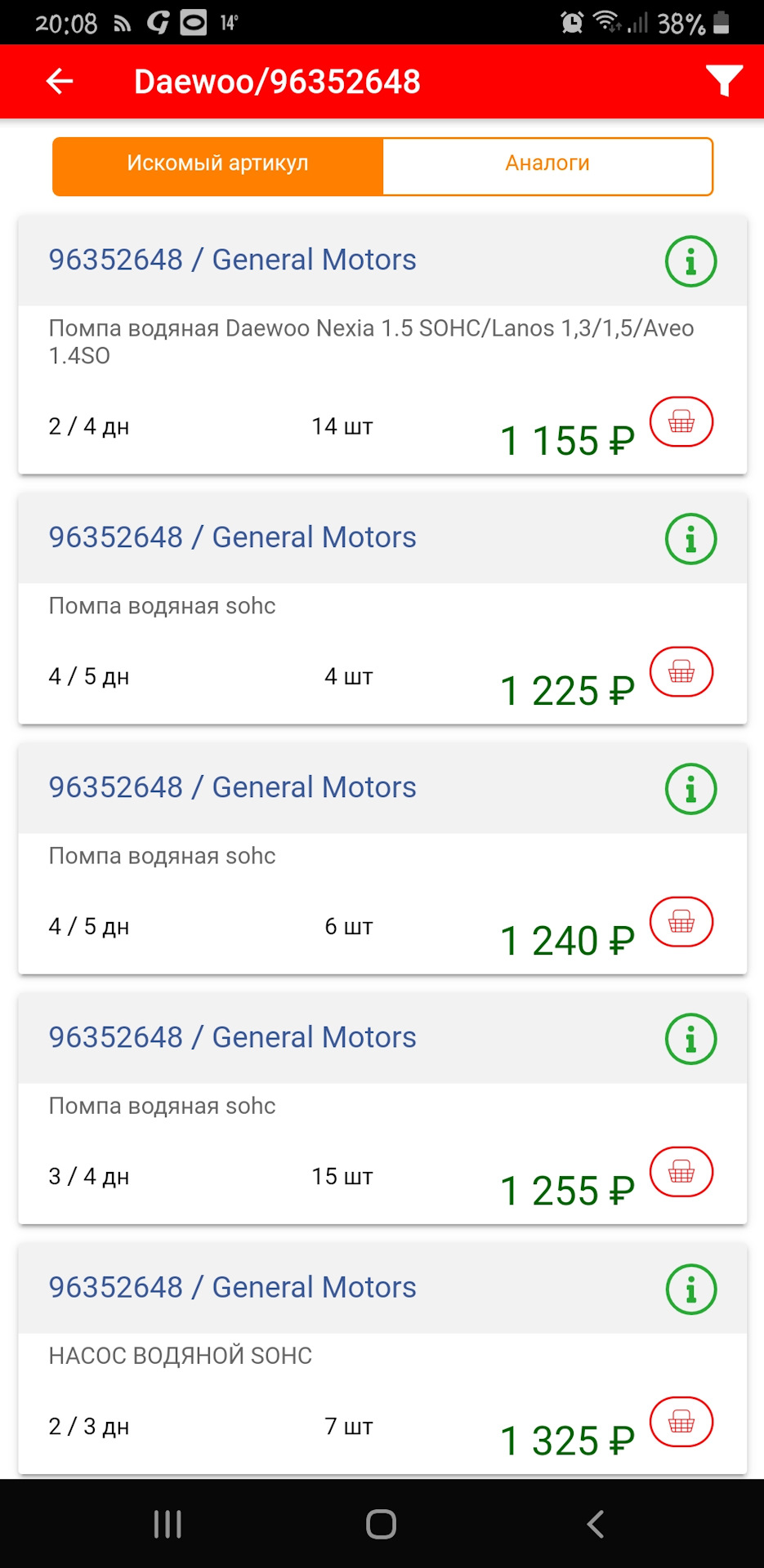764x1568 pixels.
Task: Show info for the 1 155 ₽ offer
Action: click(x=690, y=262)
